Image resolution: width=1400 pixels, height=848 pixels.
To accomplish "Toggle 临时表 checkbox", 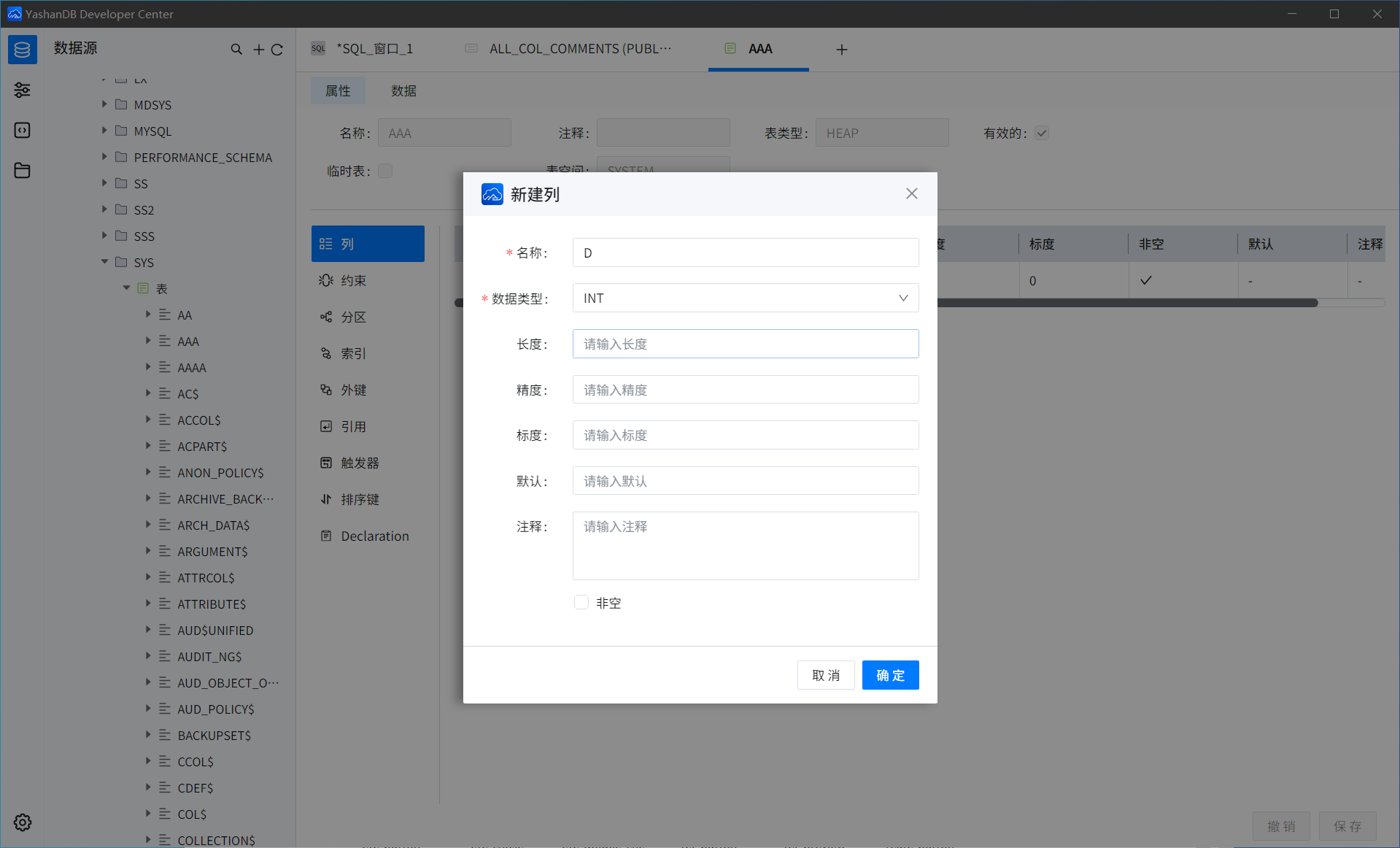I will coord(385,171).
